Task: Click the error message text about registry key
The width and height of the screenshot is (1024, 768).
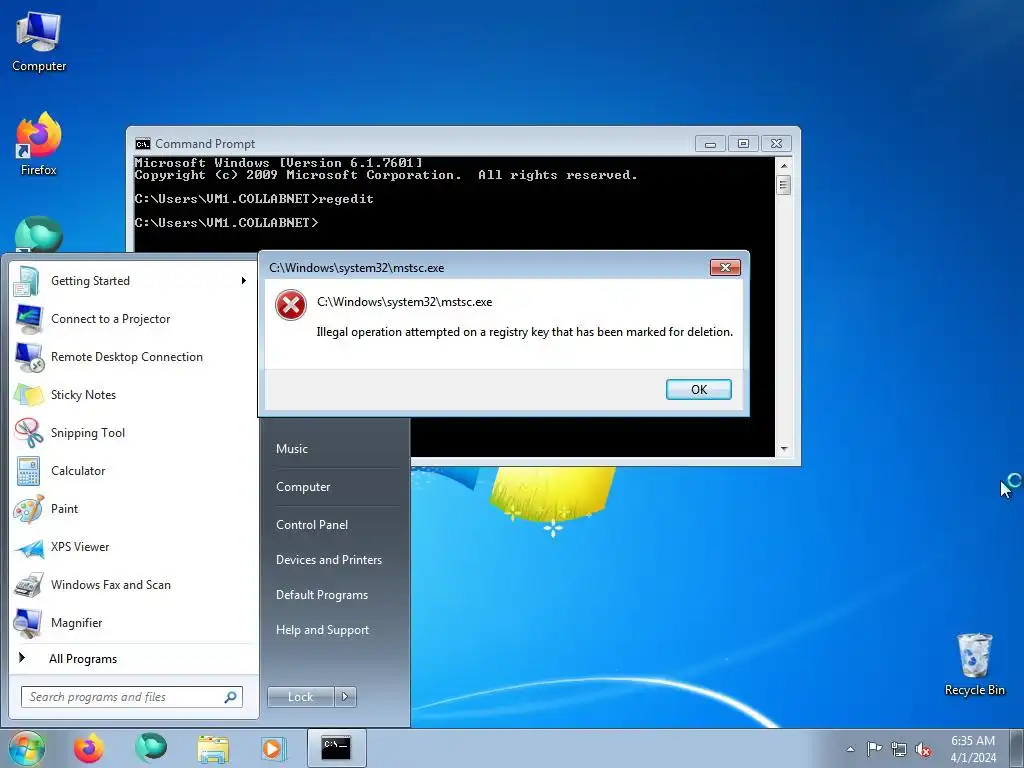Action: (524, 332)
